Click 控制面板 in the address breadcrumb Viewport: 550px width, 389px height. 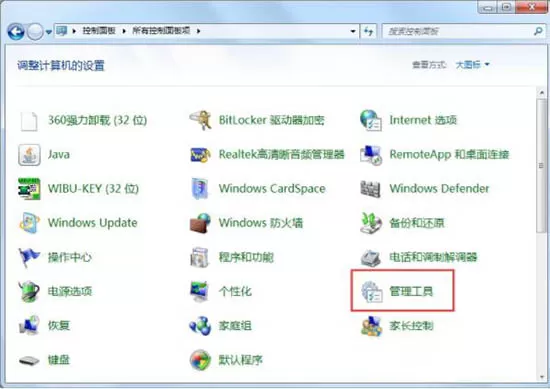tap(99, 31)
